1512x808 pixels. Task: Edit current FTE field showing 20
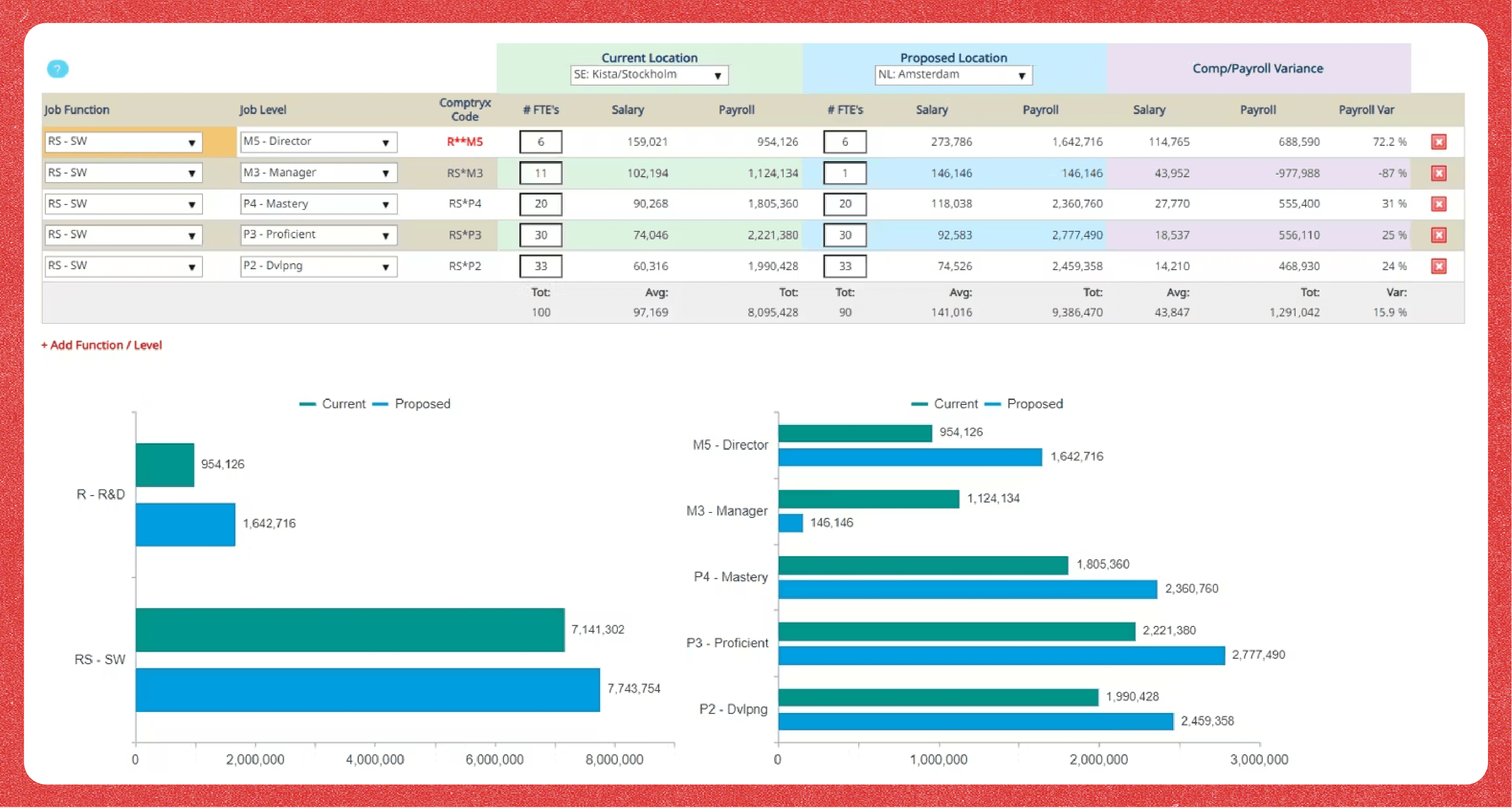tap(541, 203)
